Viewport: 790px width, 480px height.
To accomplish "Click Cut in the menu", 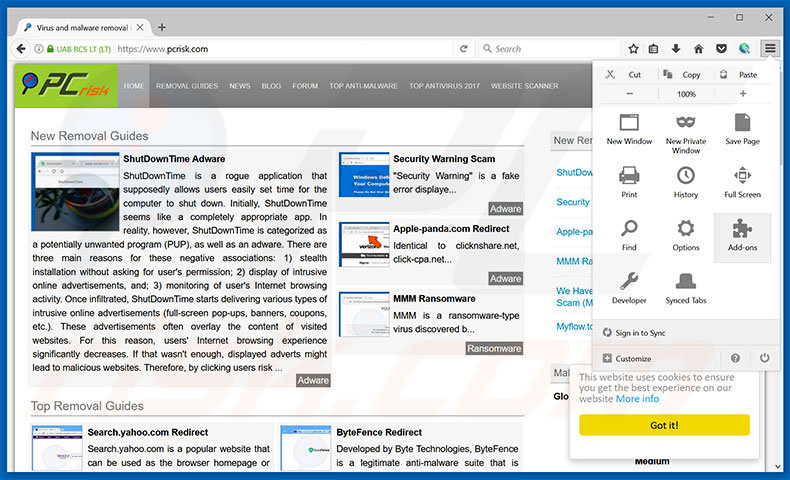I will [625, 75].
